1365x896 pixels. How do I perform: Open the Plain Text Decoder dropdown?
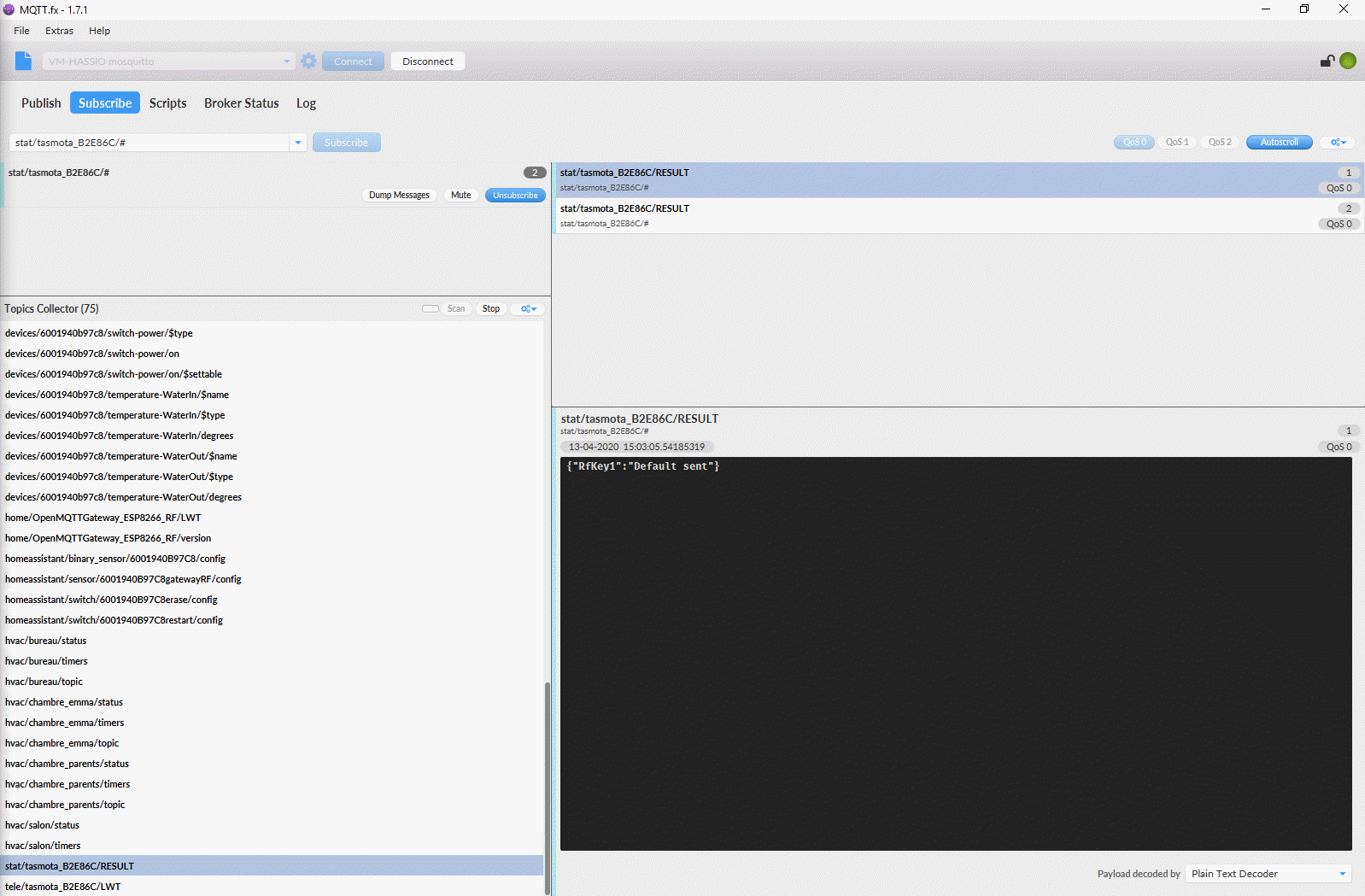(1342, 874)
